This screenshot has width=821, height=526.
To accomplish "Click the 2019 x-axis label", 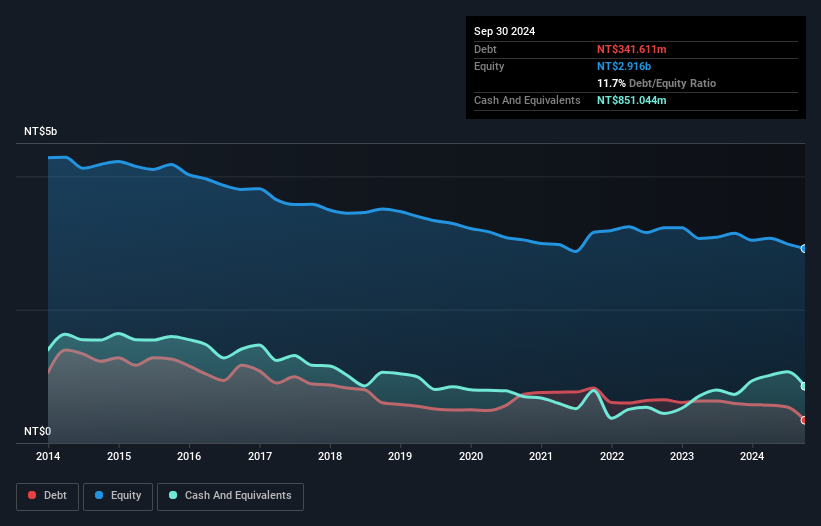I will pos(400,456).
